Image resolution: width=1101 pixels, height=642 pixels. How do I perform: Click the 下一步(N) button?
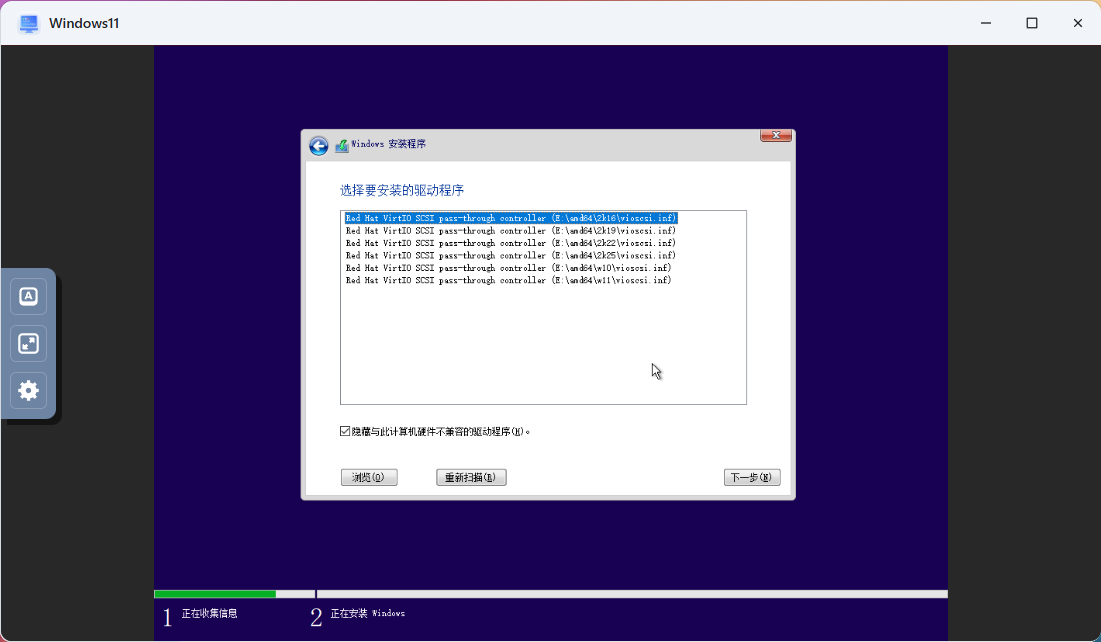(x=752, y=478)
